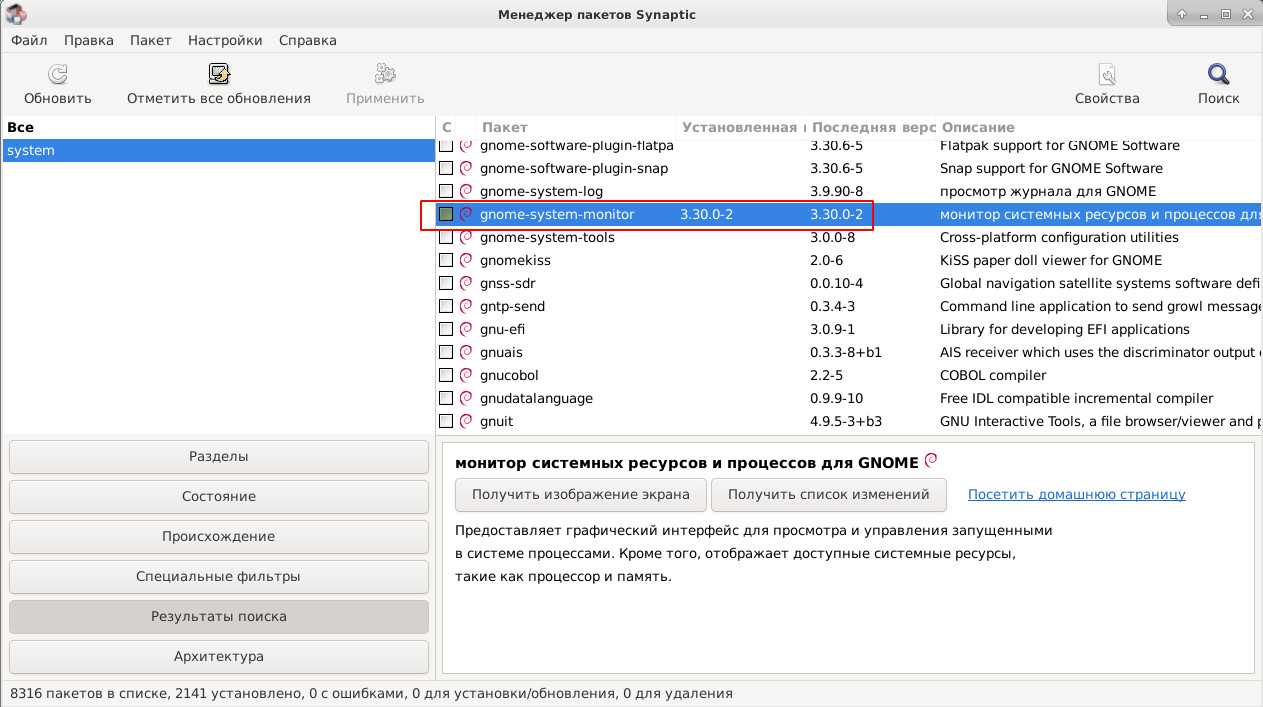Click the Обновить reload icon
The width and height of the screenshot is (1263, 707).
tap(58, 75)
